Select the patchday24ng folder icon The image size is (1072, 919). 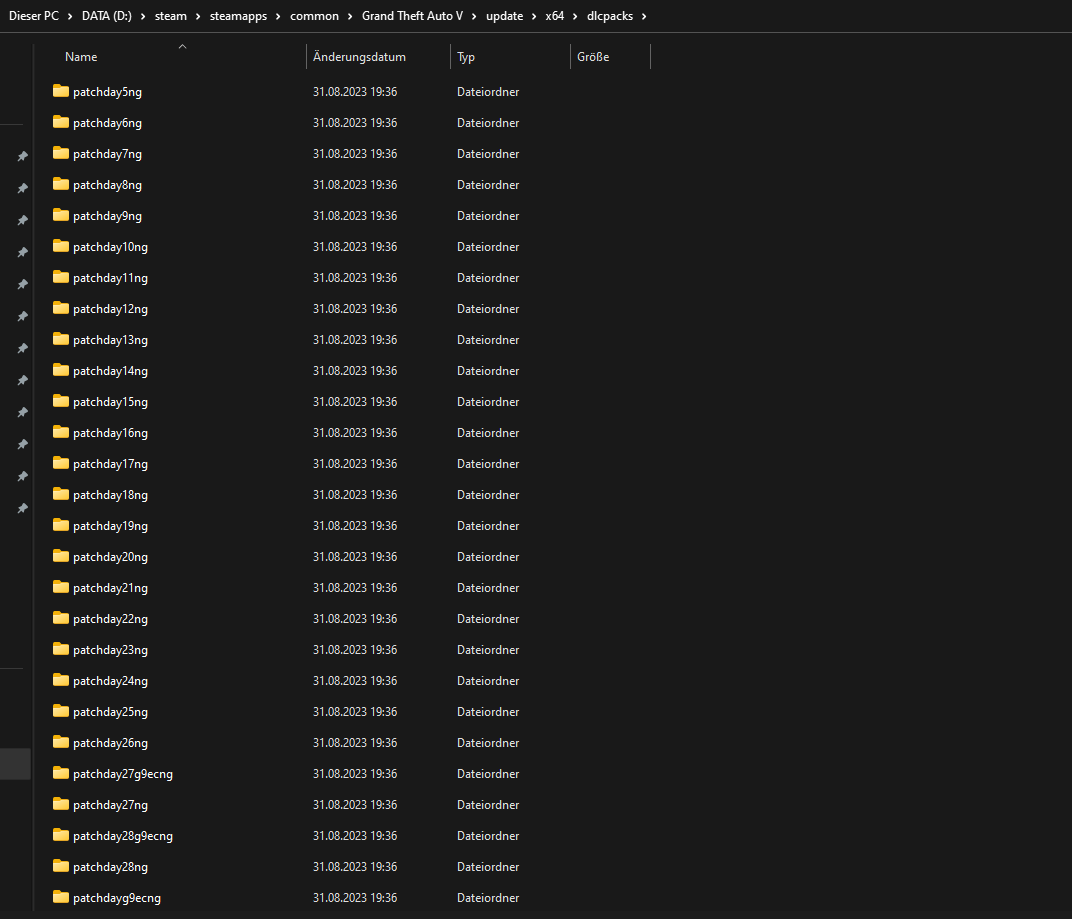click(61, 680)
